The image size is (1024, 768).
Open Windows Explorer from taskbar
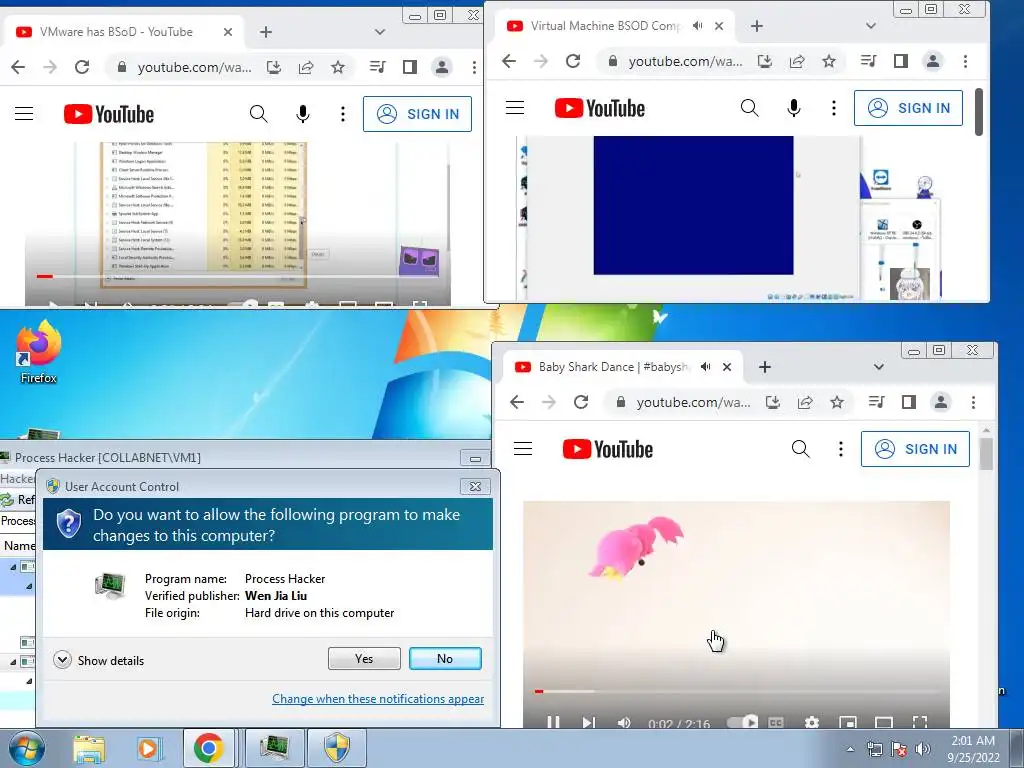(x=89, y=748)
